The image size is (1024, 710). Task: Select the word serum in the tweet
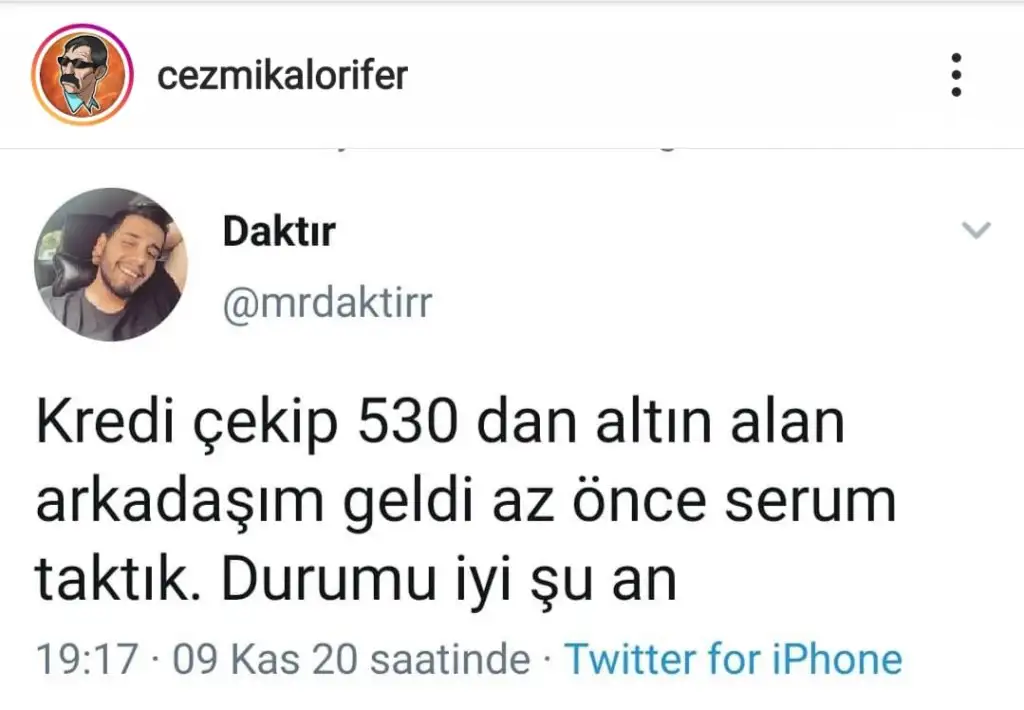coord(810,503)
